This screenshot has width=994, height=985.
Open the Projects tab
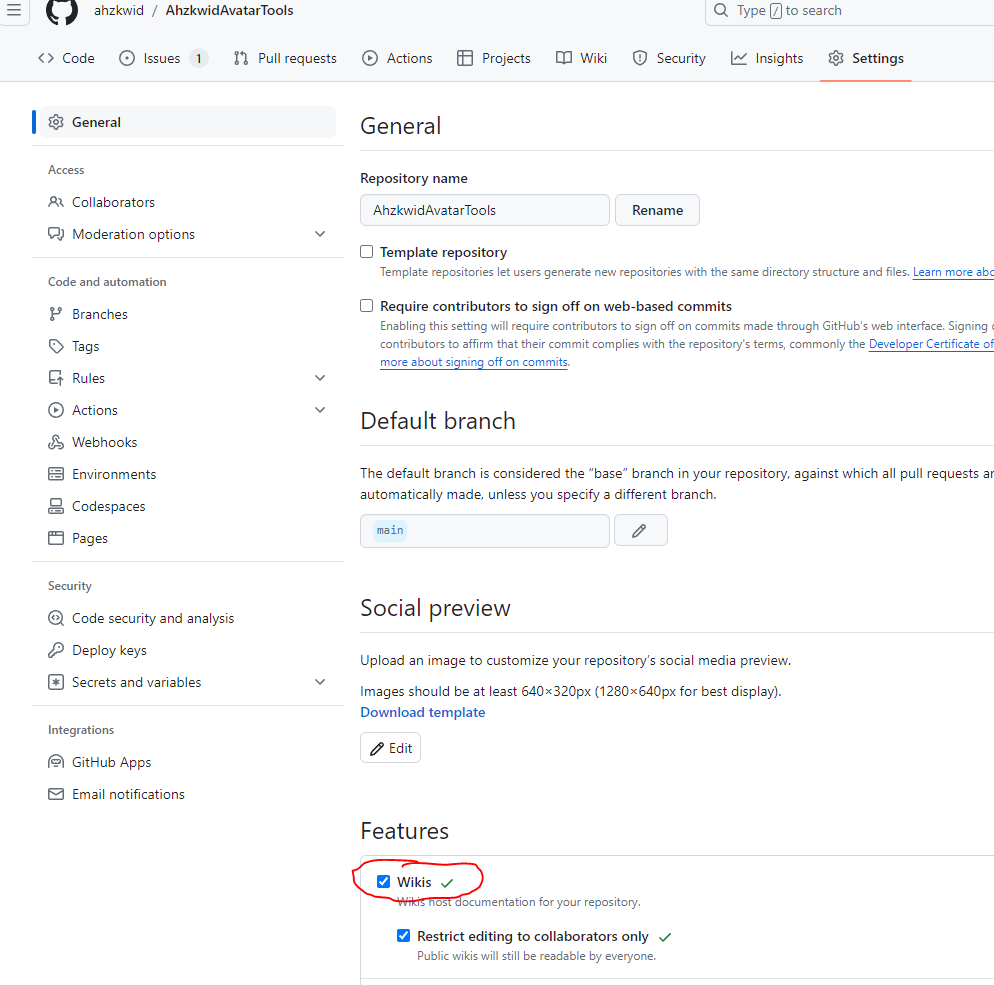[x=494, y=58]
